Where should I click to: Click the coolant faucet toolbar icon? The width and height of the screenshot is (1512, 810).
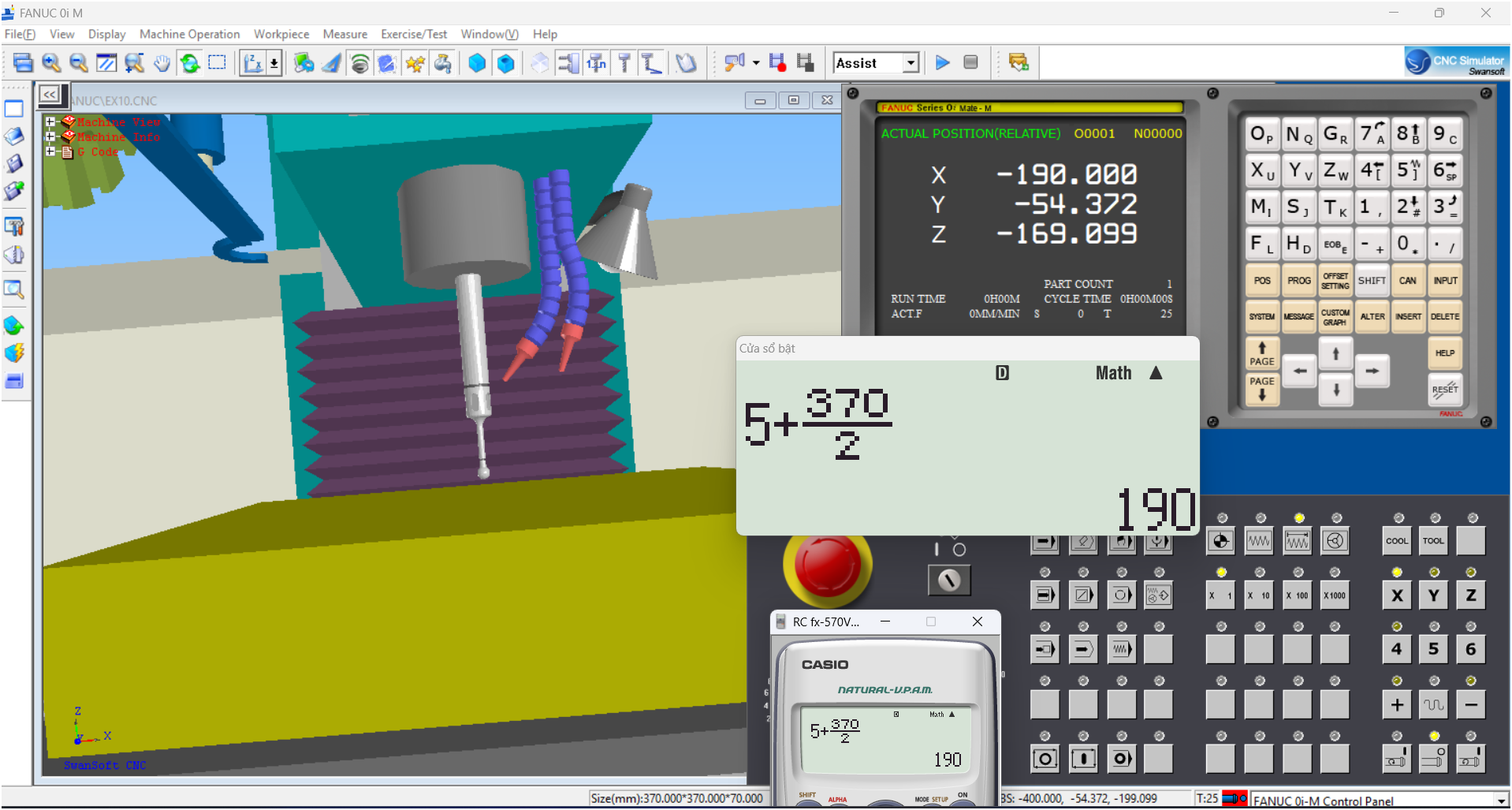[443, 63]
